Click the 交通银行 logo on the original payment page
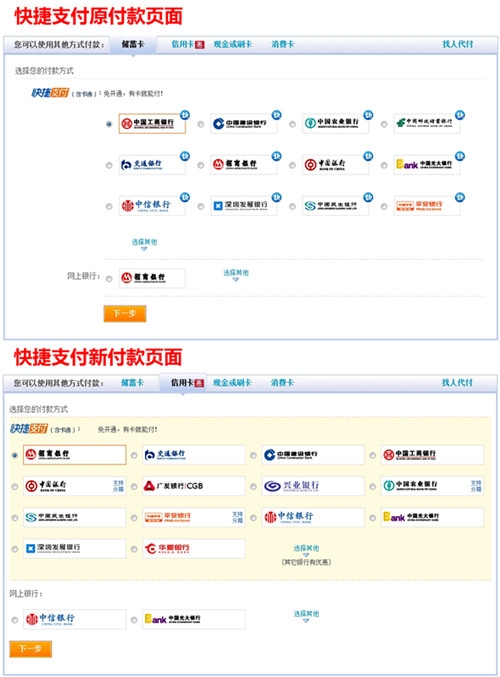Image resolution: width=500 pixels, height=677 pixels. pos(152,165)
